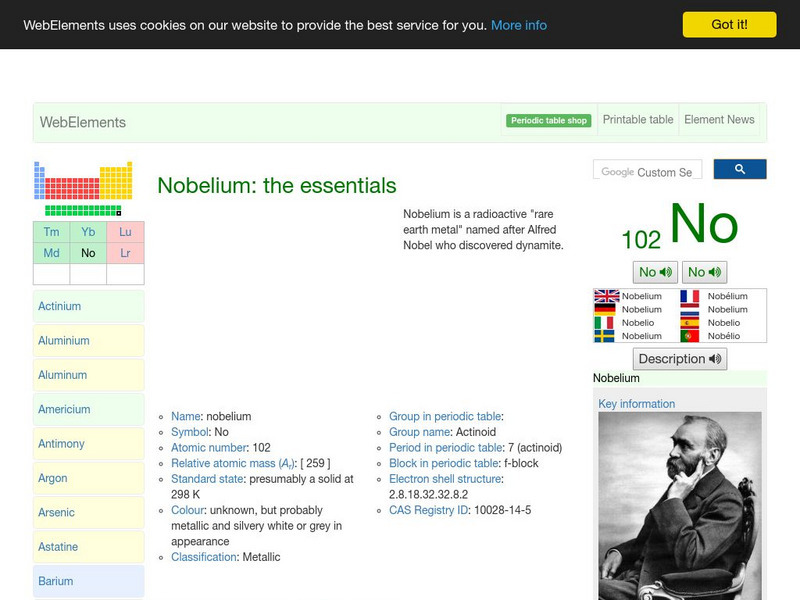Select the Tm element cell
The height and width of the screenshot is (600, 800).
click(x=52, y=232)
